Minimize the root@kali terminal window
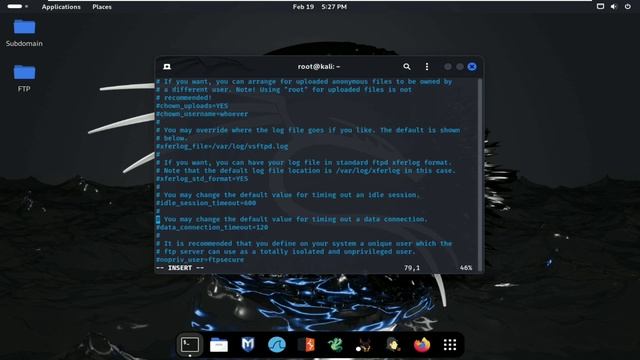 [x=448, y=67]
